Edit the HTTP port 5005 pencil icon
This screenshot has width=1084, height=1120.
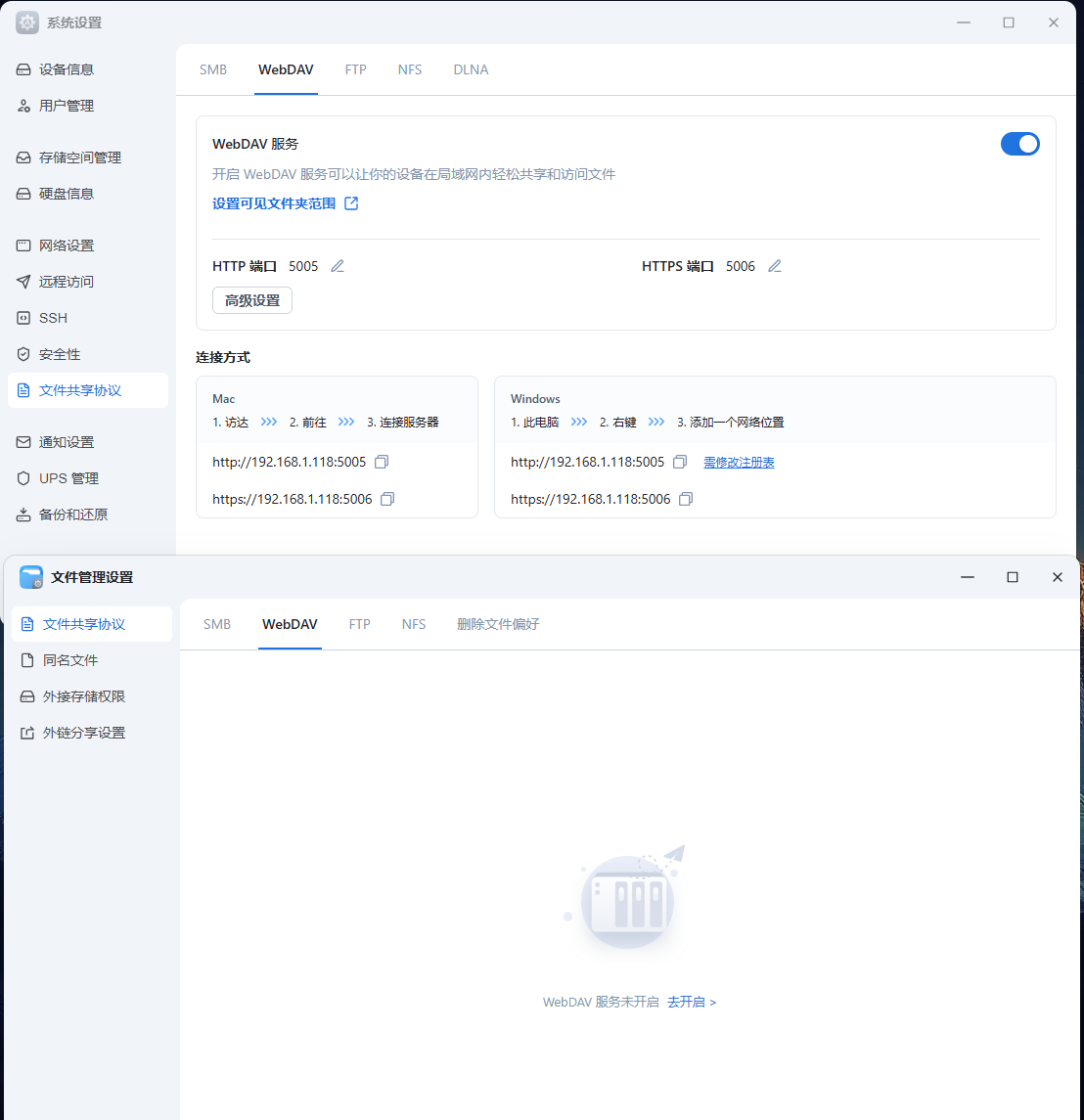click(338, 266)
